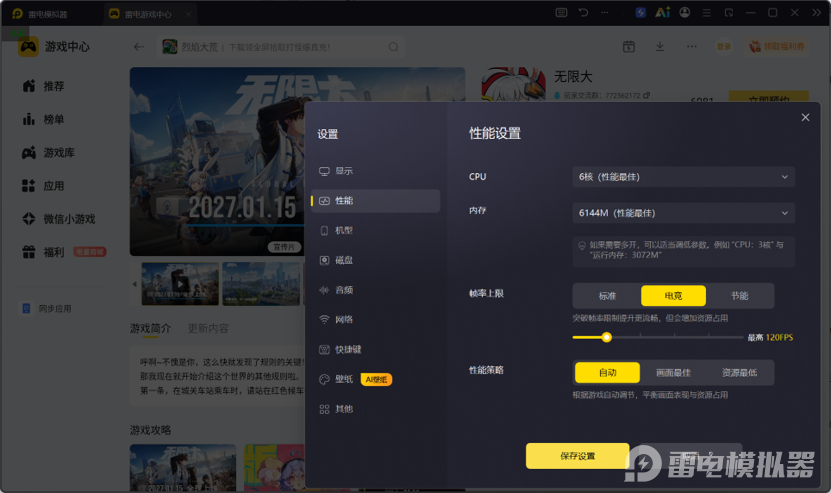Close the settings dialog
Screen dimensions: 831x493
pyautogui.click(x=805, y=117)
